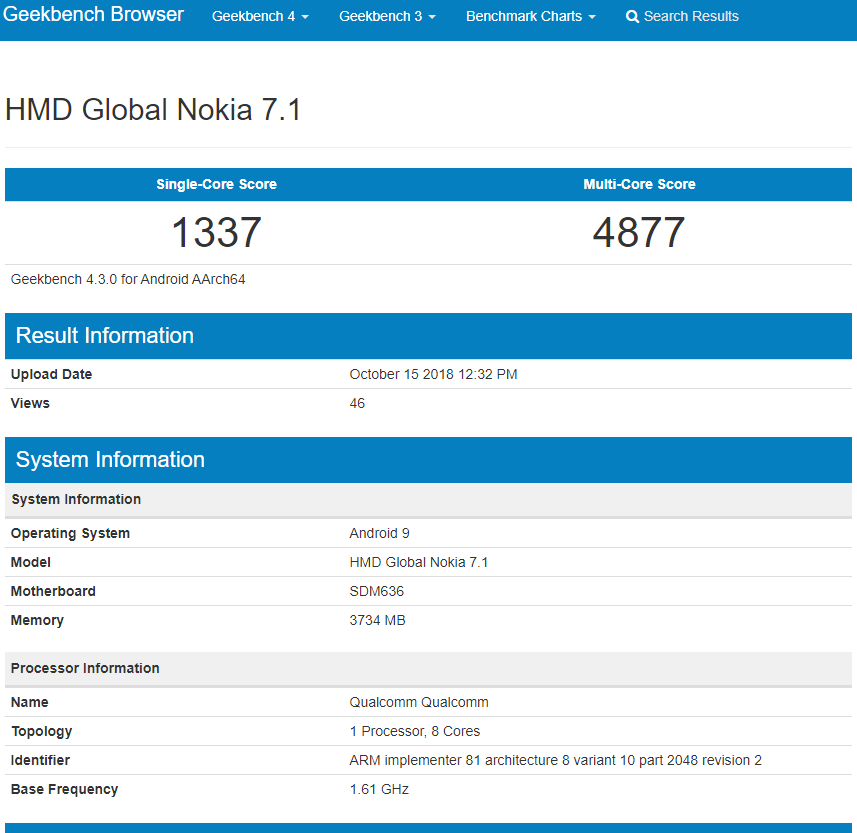Click the Identifier label
This screenshot has width=857, height=833.
point(40,760)
